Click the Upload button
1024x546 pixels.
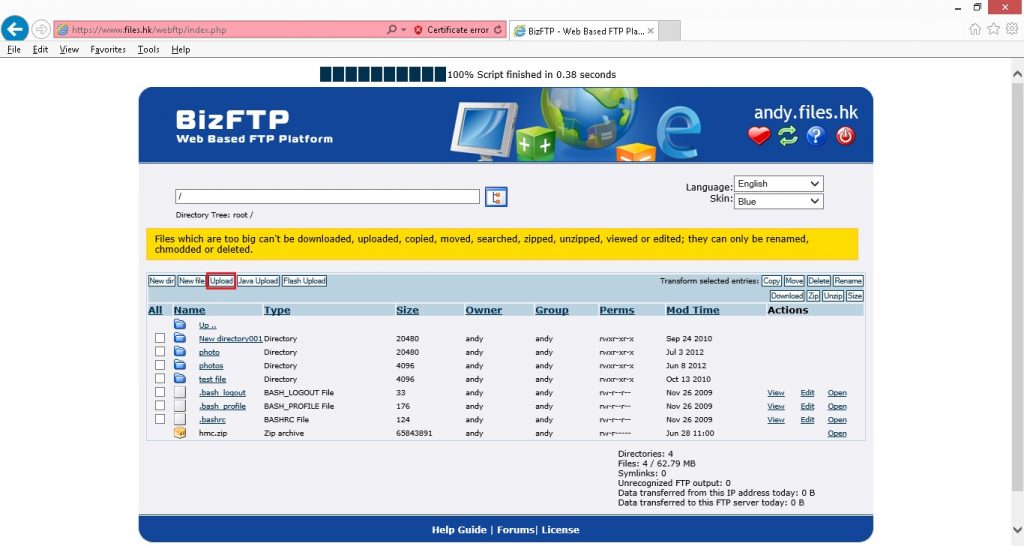point(221,281)
